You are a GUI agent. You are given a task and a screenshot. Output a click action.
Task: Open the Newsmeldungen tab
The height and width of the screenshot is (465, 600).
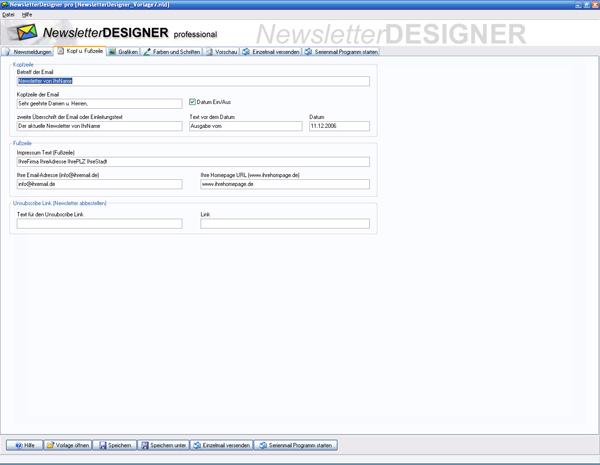click(x=29, y=51)
